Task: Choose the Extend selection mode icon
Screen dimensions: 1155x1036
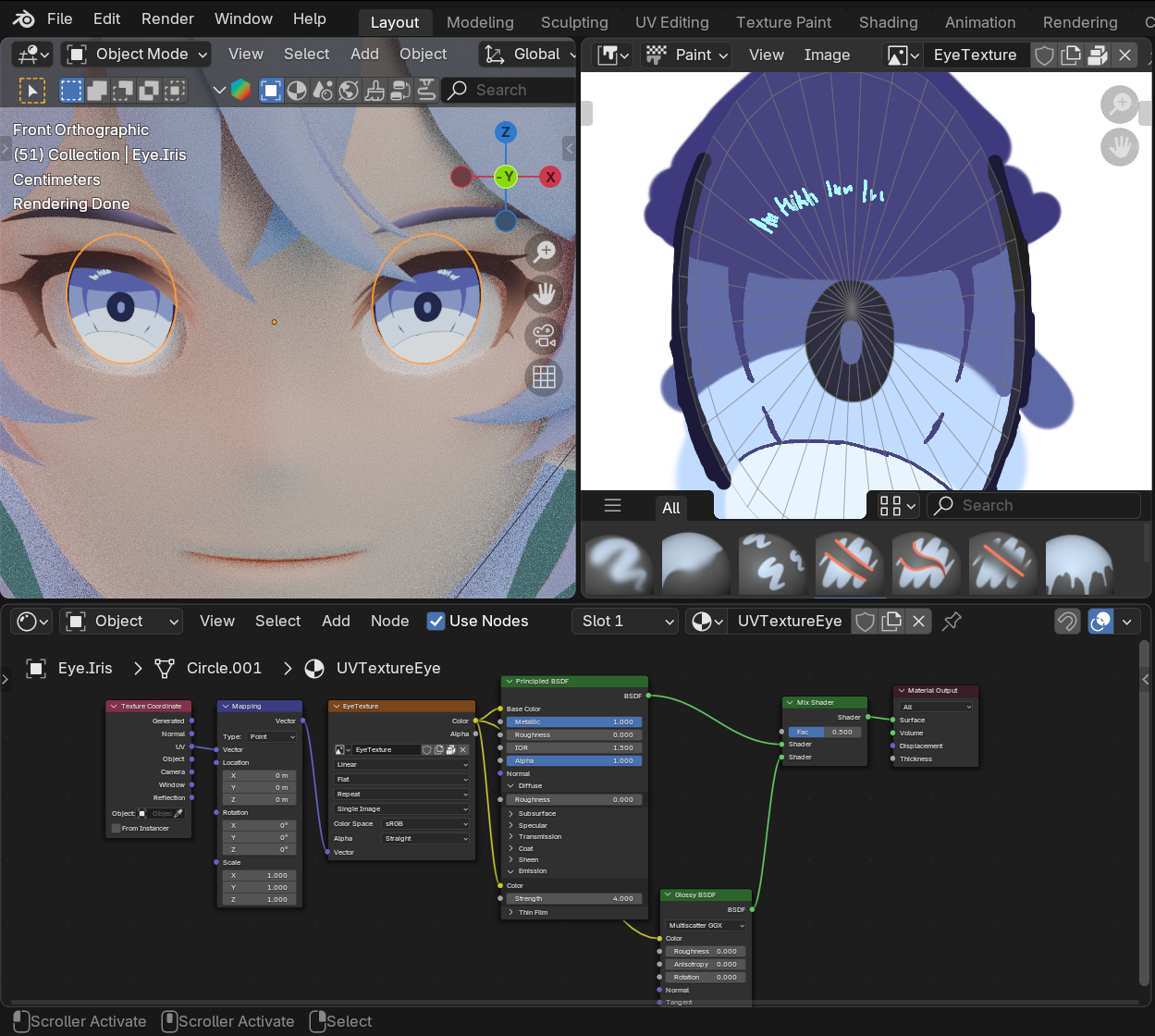Action: coord(97,91)
